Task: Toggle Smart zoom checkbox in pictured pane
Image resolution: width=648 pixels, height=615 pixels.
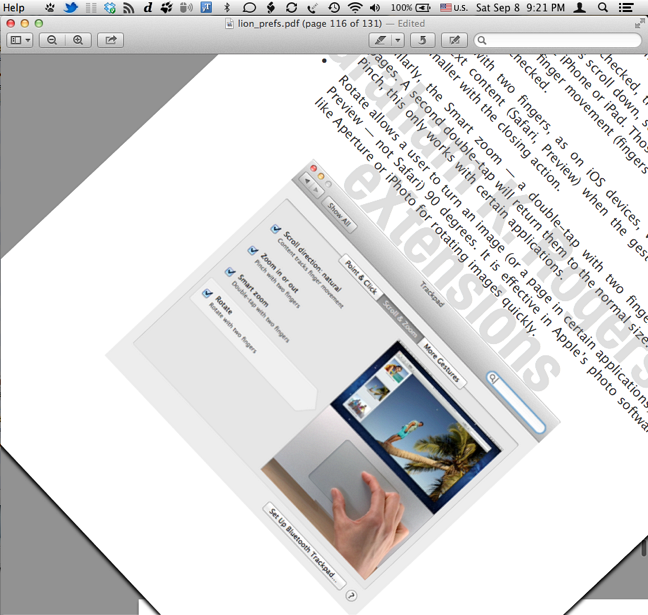Action: pos(230,272)
